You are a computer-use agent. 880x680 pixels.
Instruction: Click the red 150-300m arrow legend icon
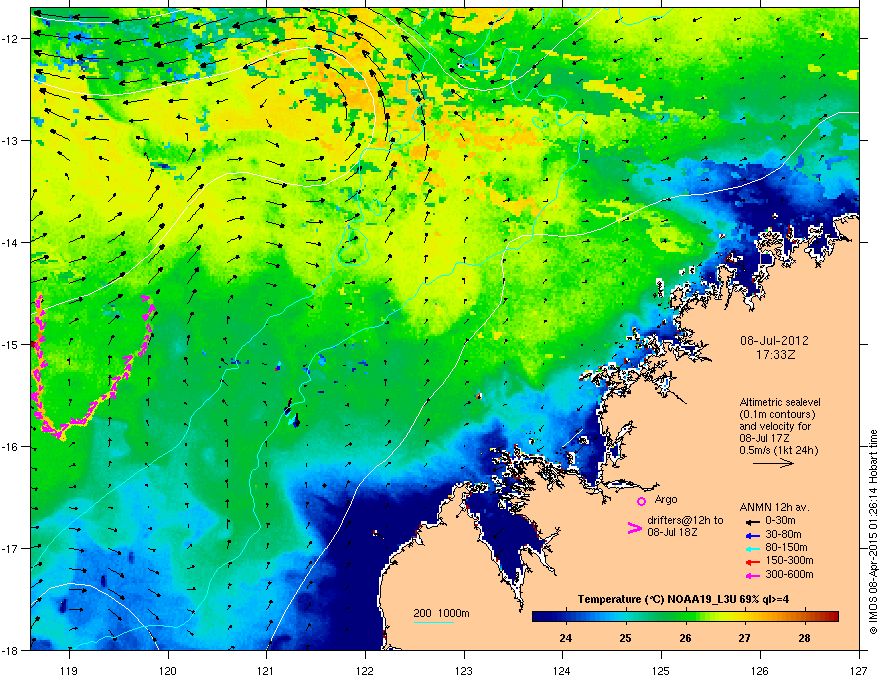click(753, 562)
